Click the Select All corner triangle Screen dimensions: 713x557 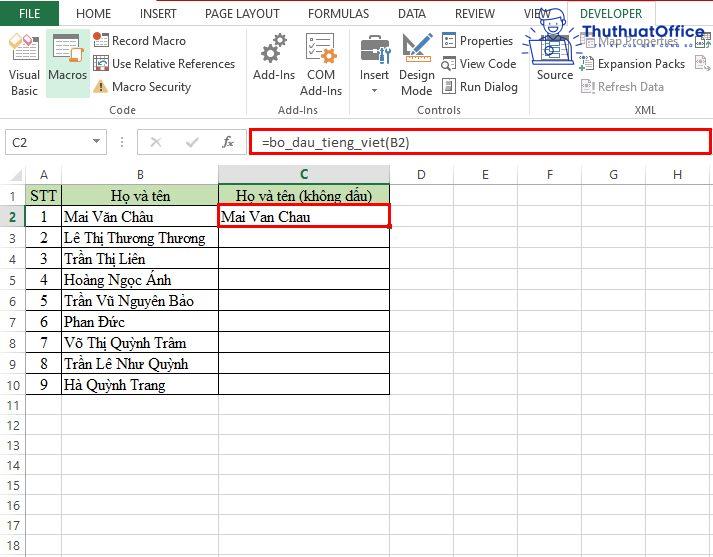click(x=16, y=175)
